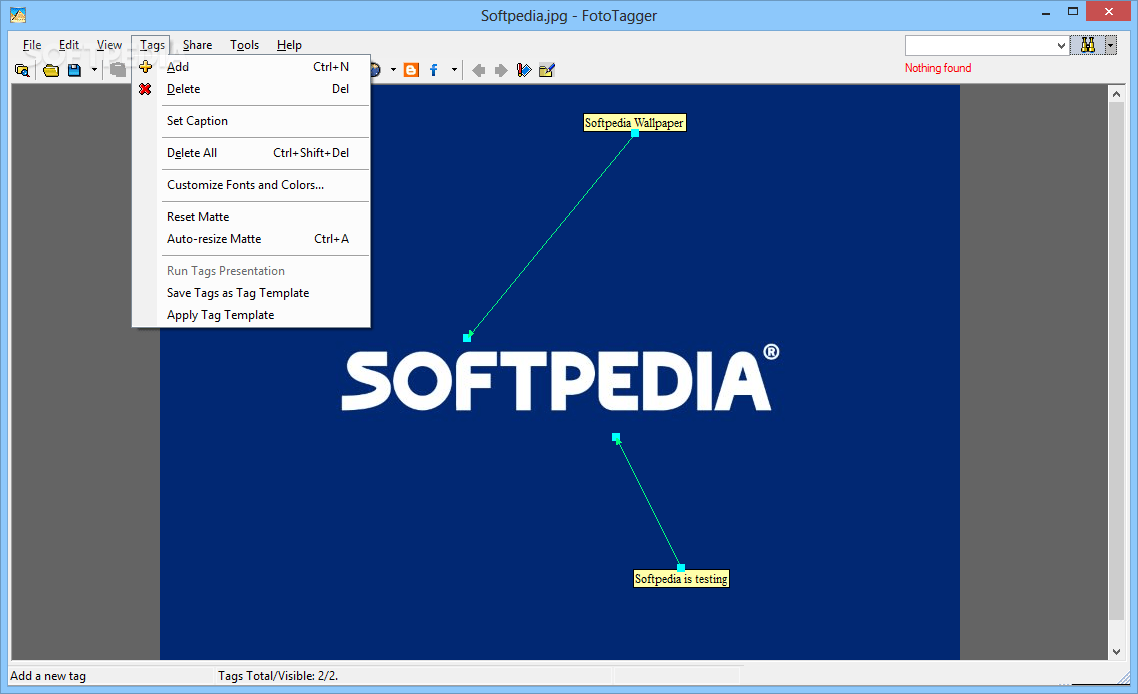Click the vertical scrollbar up arrow
This screenshot has width=1138, height=694.
coord(1116,94)
